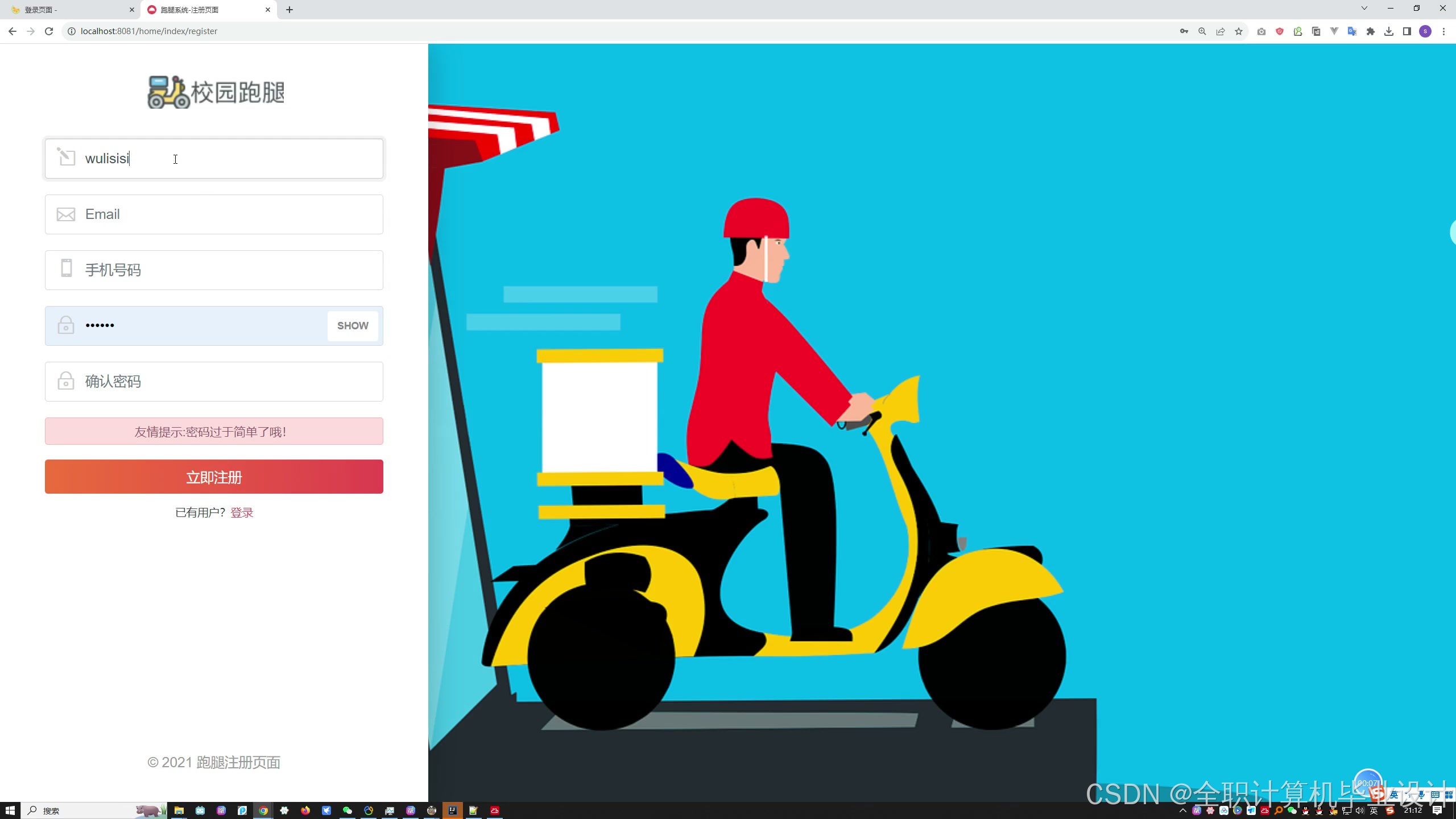Image resolution: width=1456 pixels, height=819 pixels.
Task: Open a new browser tab
Action: (289, 10)
